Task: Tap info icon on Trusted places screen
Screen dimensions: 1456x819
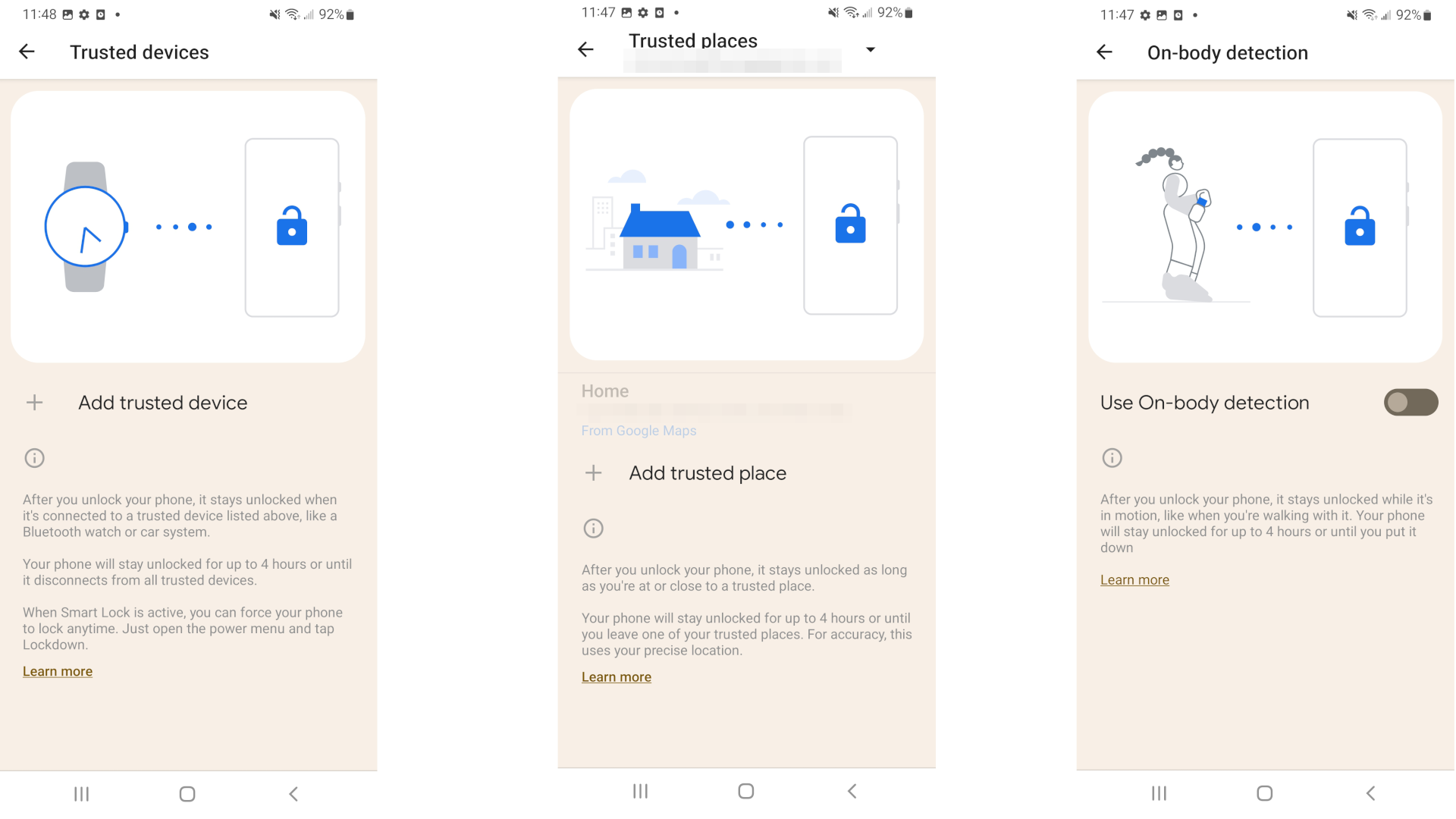Action: tap(594, 529)
